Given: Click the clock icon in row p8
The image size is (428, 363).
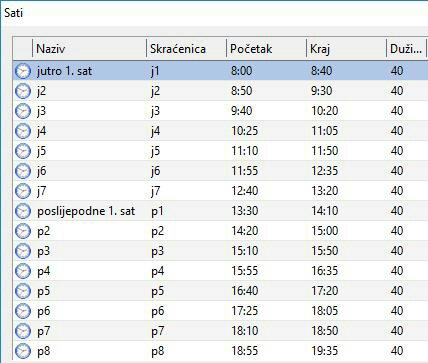Looking at the screenshot, I should coord(23,351).
